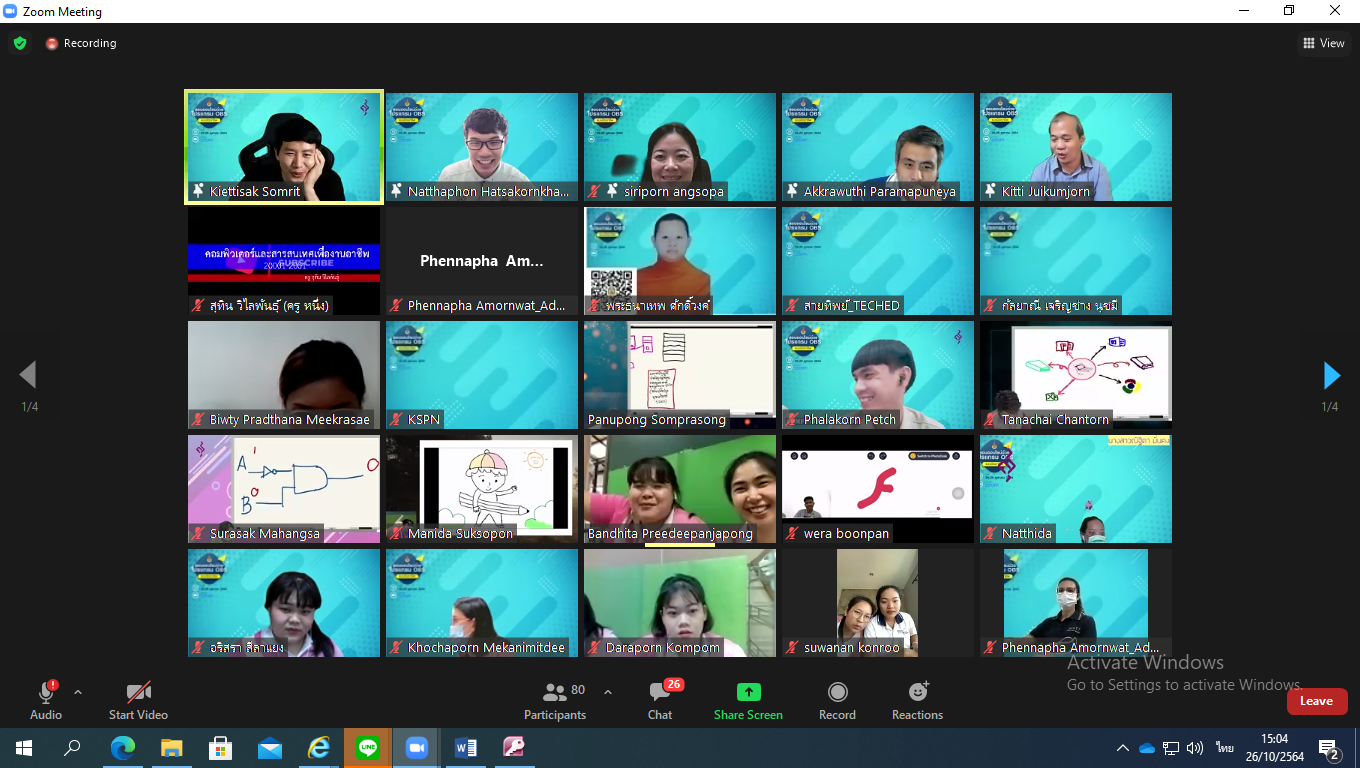Image resolution: width=1360 pixels, height=768 pixels.
Task: Select Manida Suksopon's drawing tile
Action: tap(482, 489)
